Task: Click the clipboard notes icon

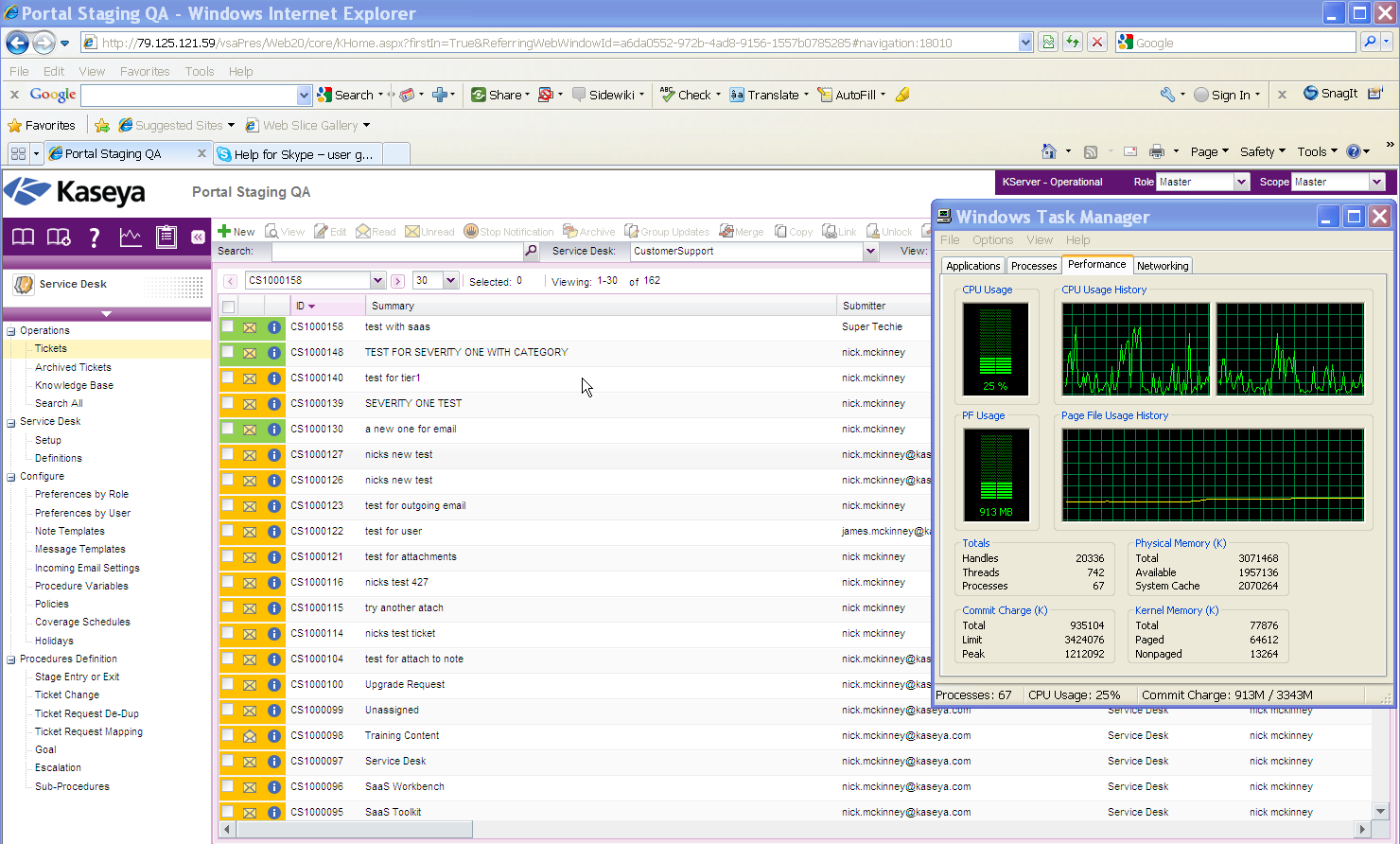Action: coord(166,237)
